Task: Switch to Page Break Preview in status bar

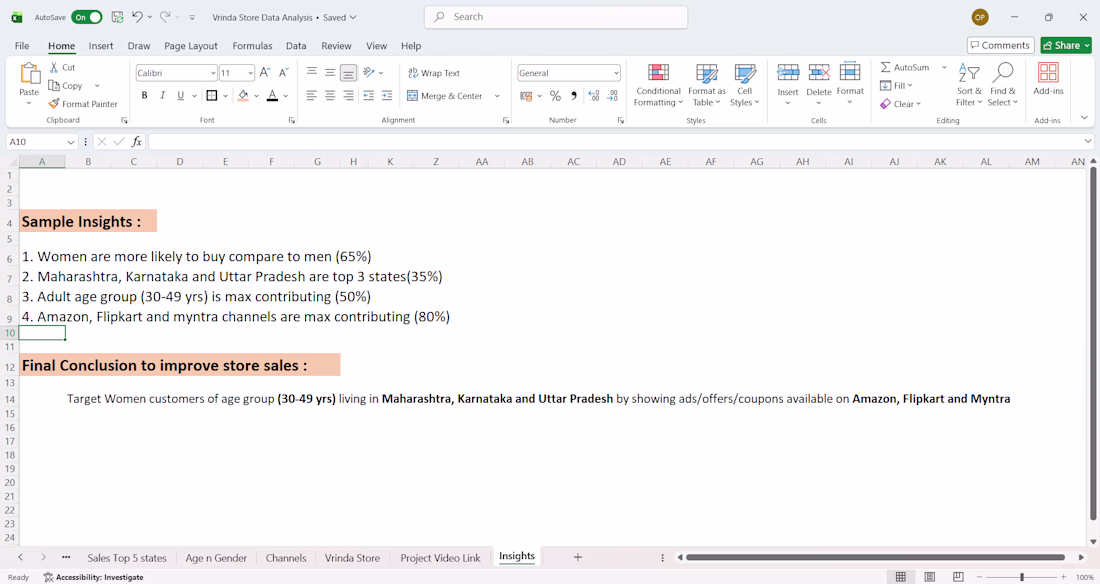Action: 958,577
